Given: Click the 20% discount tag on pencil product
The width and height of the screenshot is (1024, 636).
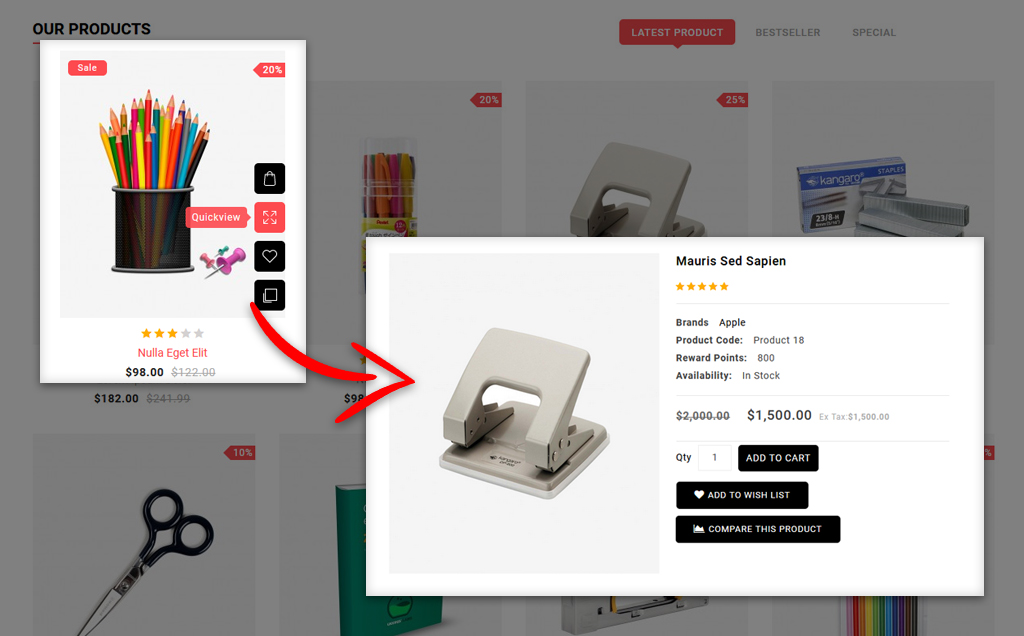Looking at the screenshot, I should point(269,70).
